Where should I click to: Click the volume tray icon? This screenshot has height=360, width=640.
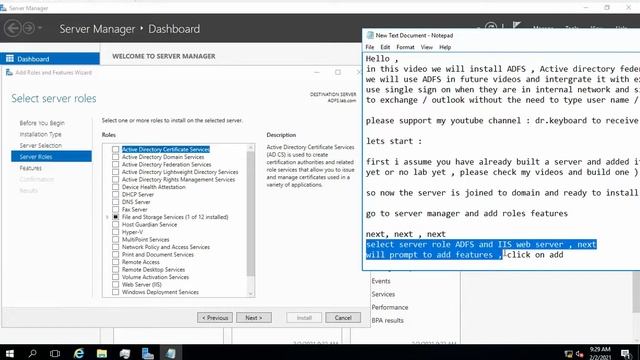point(579,354)
